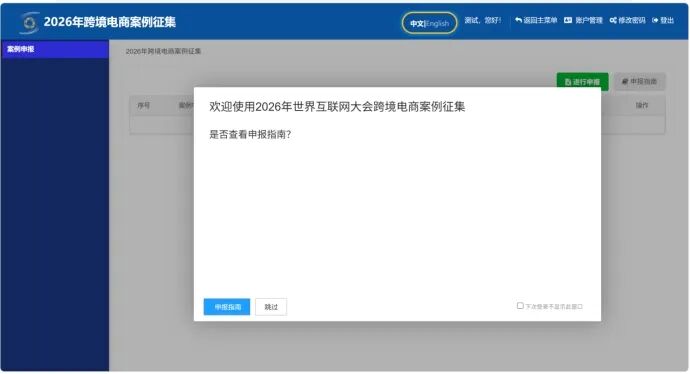
Task: Select 案例申报 in the sidebar
Action: click(x=55, y=49)
